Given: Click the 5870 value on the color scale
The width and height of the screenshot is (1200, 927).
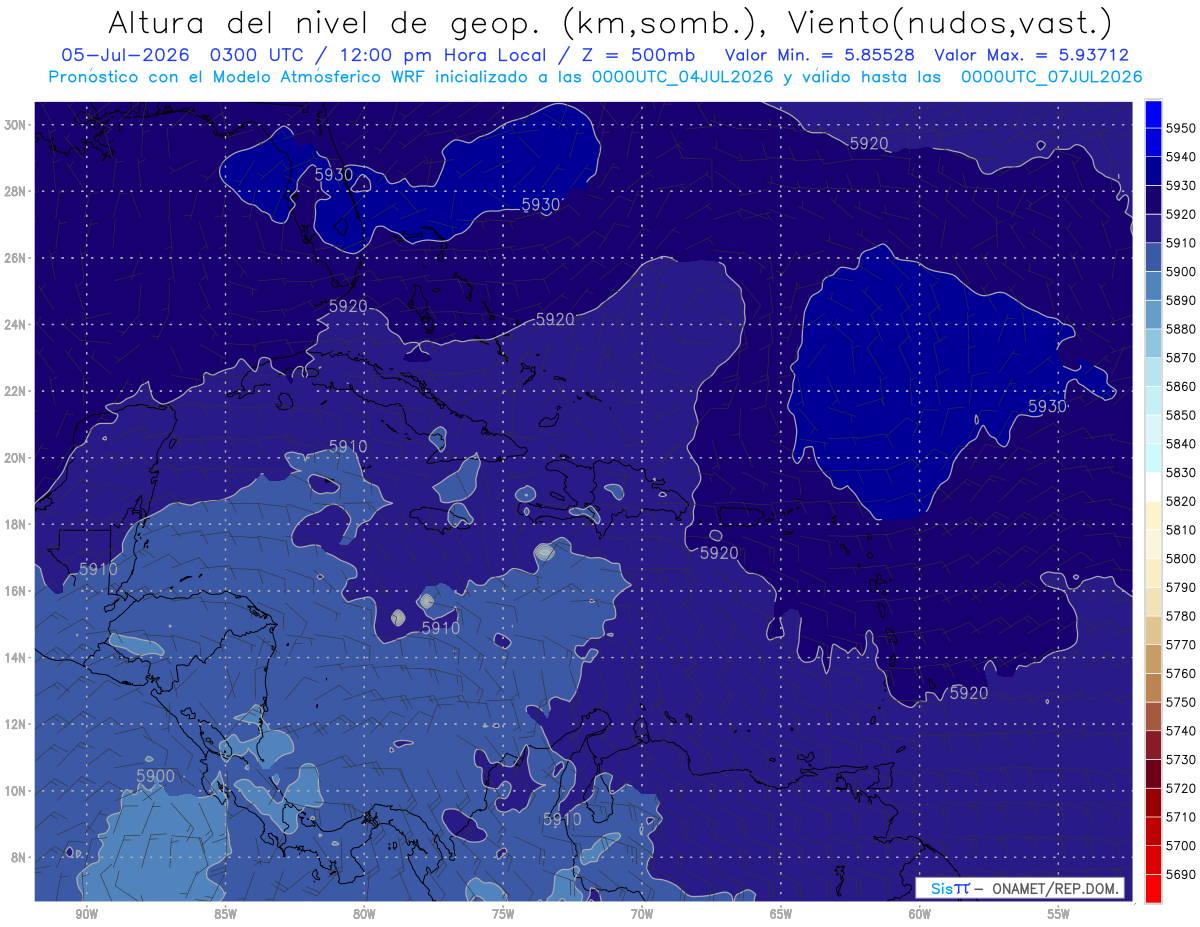Looking at the screenshot, I should (x=1180, y=357).
